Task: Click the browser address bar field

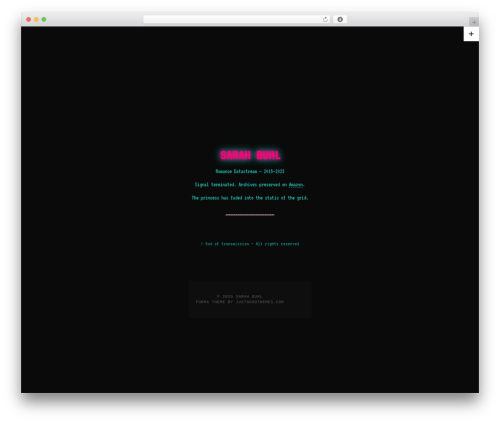Action: 237,20
